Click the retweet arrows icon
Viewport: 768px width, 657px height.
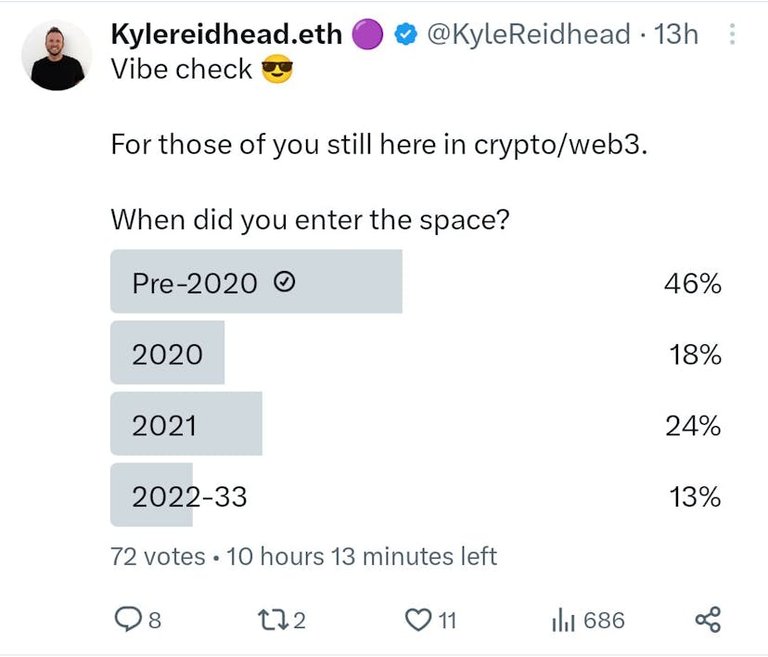pyautogui.click(x=272, y=620)
